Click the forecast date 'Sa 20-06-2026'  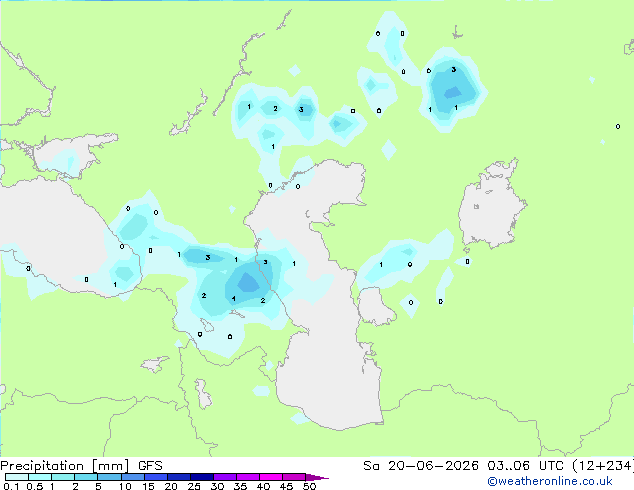pos(421,466)
